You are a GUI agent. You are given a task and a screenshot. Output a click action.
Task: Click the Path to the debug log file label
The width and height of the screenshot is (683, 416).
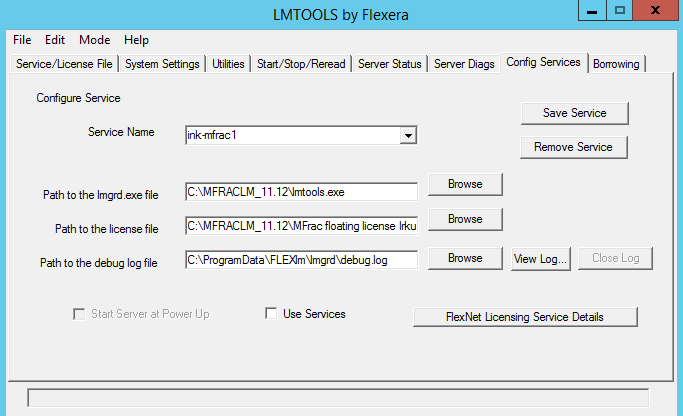tap(99, 263)
